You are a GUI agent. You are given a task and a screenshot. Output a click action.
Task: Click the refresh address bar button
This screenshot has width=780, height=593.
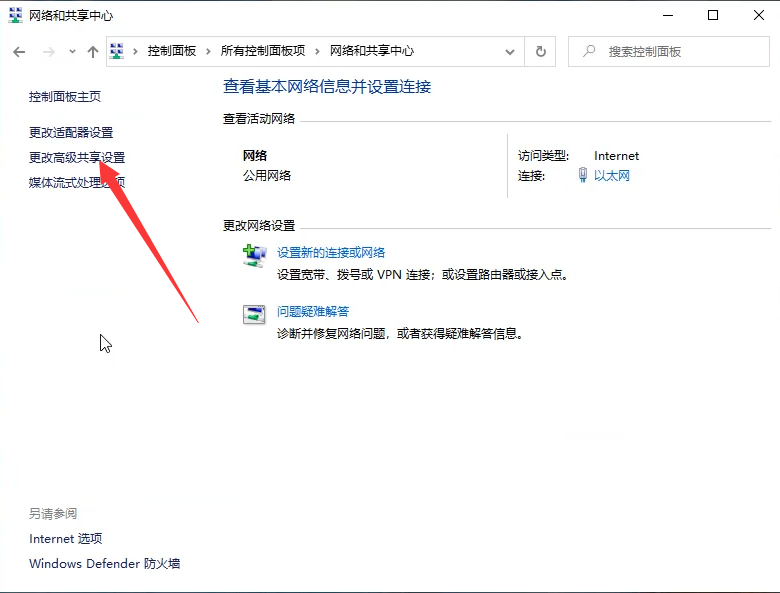click(x=541, y=51)
